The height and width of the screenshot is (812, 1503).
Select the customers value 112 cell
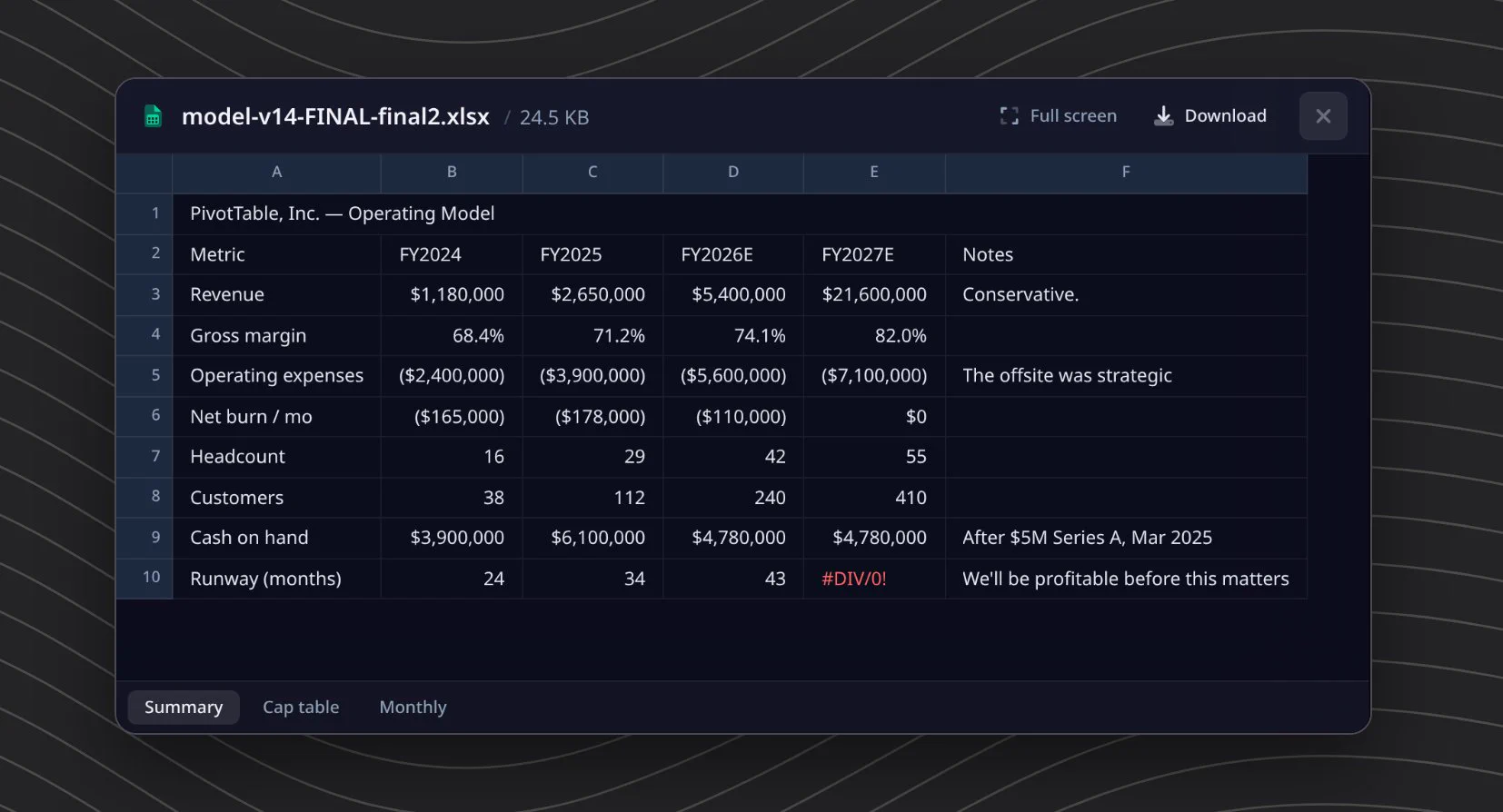pyautogui.click(x=592, y=497)
